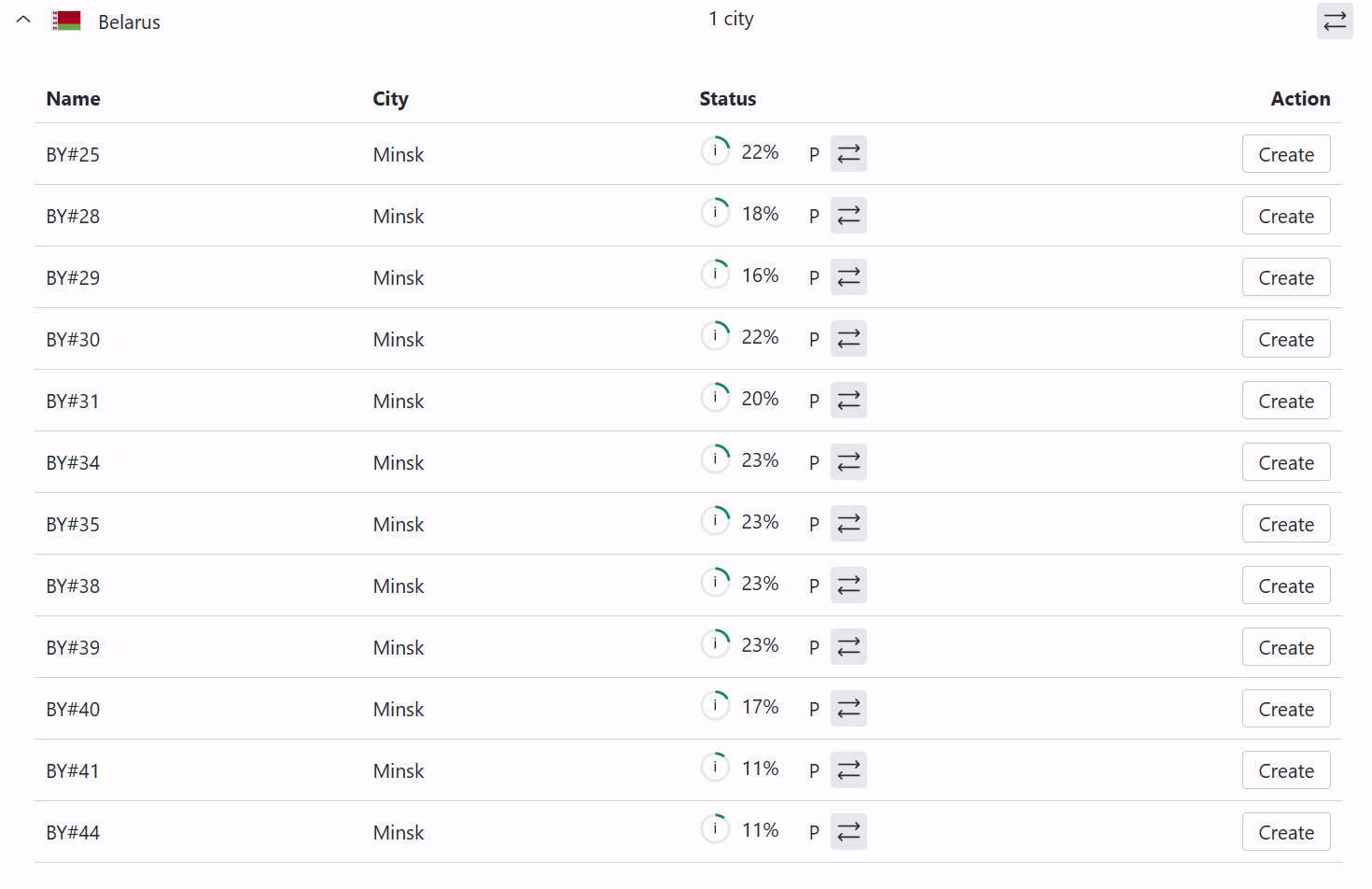Image resolution: width=1372 pixels, height=889 pixels.
Task: Click the swap arrows icon for BY#30
Action: click(x=848, y=339)
